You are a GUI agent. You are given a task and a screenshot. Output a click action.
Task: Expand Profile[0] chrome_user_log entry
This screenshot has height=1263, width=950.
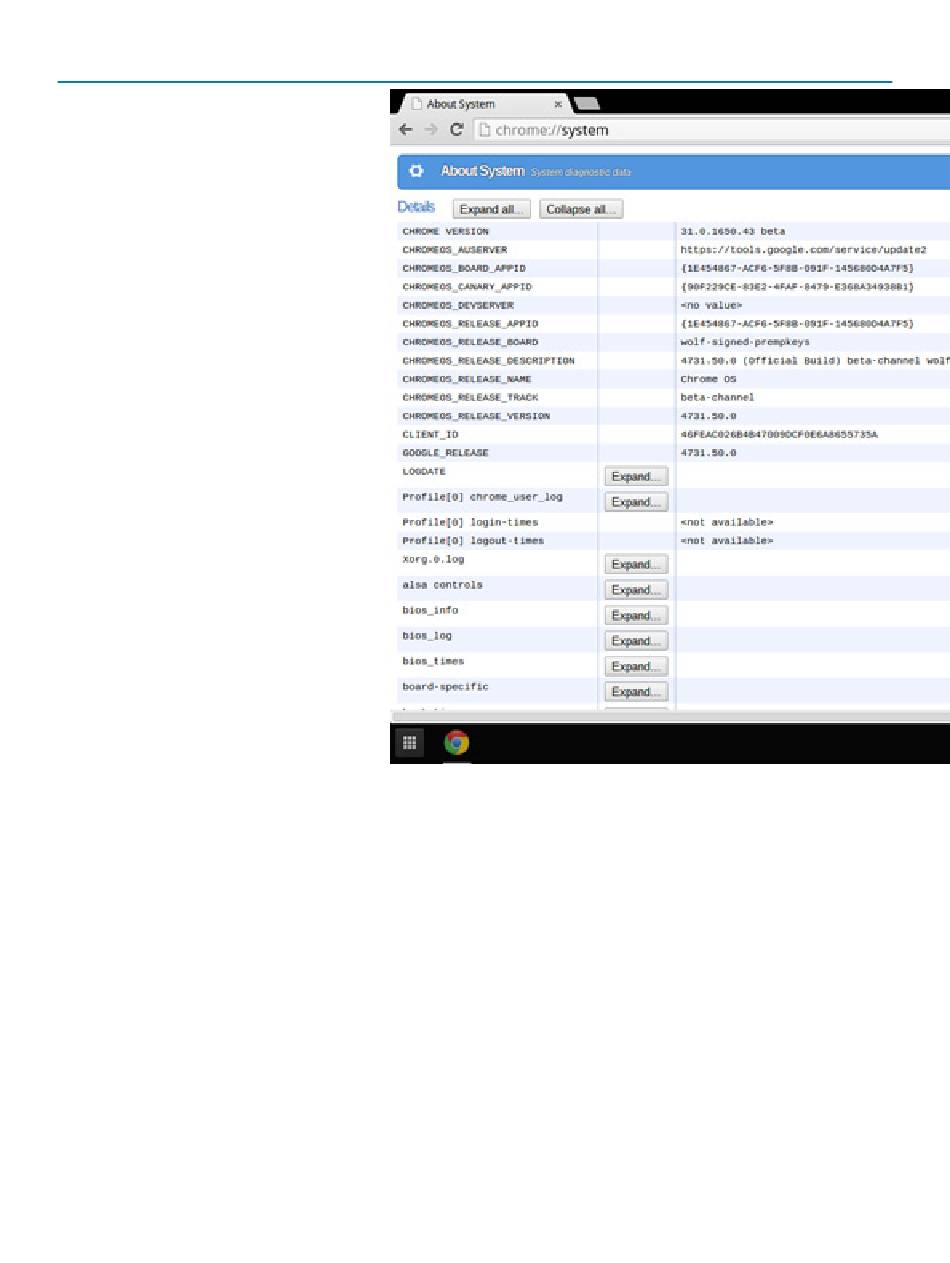636,502
